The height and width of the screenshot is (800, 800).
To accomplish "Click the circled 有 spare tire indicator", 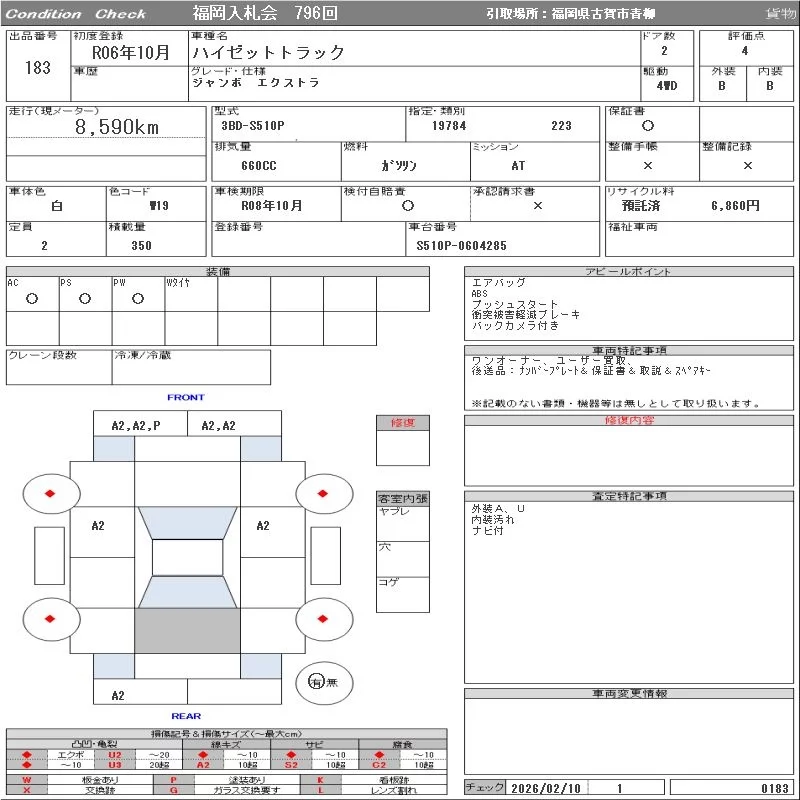I will [316, 681].
